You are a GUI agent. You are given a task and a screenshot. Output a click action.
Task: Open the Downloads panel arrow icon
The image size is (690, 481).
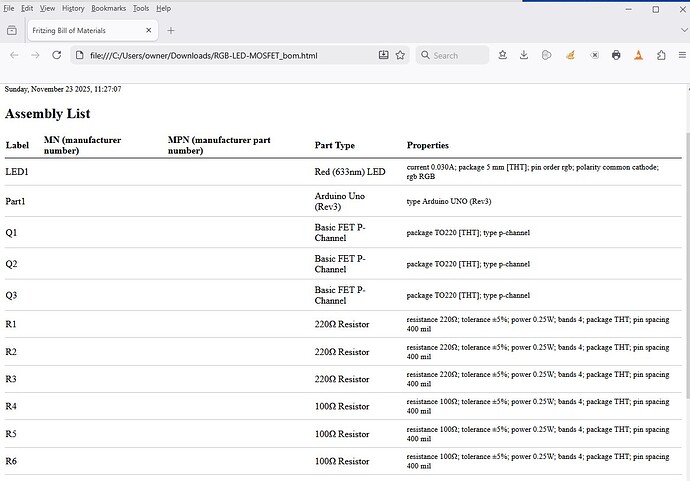point(524,55)
